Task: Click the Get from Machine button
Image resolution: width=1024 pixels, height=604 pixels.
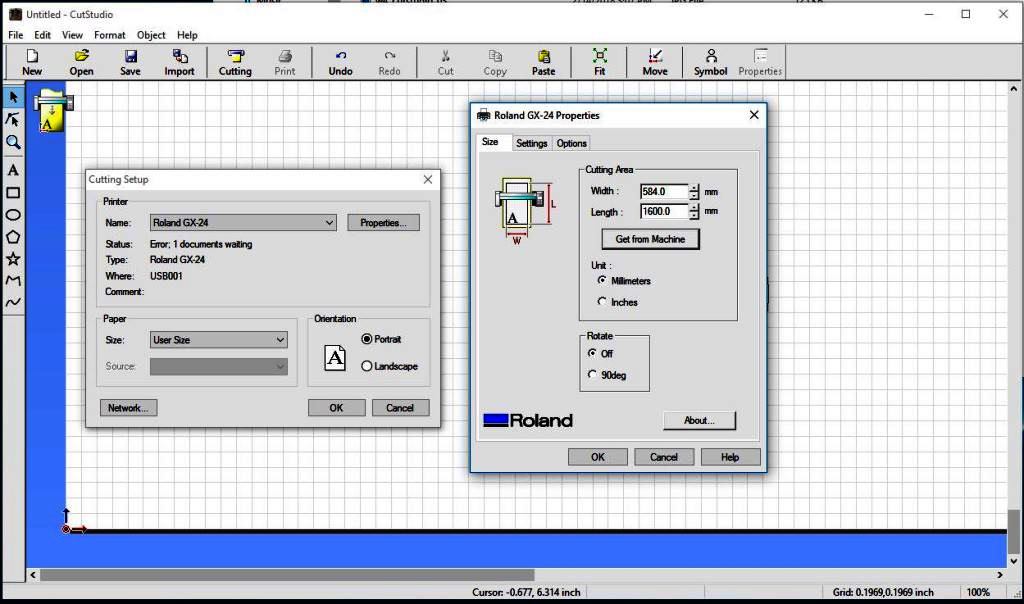Action: click(x=650, y=239)
